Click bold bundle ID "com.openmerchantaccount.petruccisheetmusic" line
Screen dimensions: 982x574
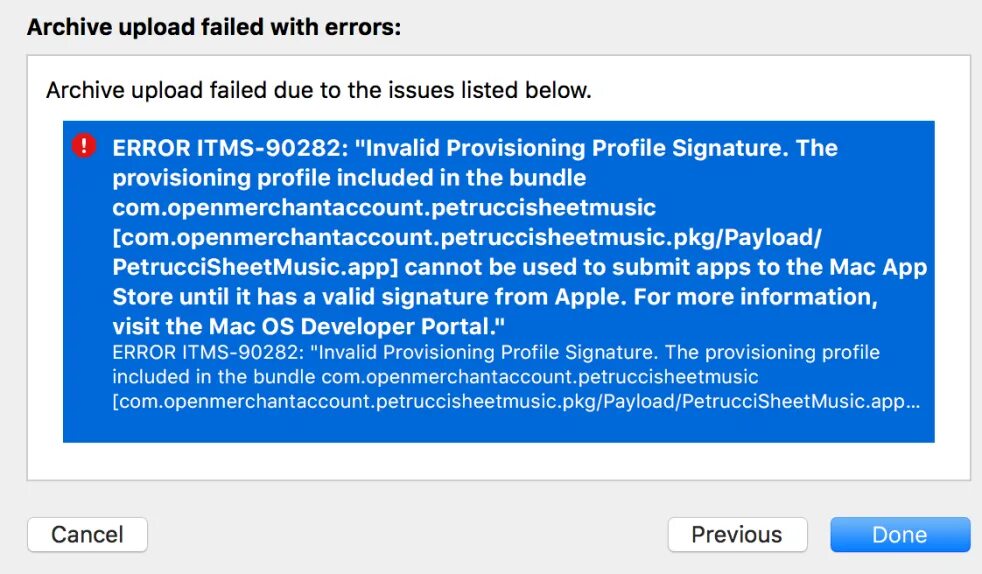pos(384,208)
